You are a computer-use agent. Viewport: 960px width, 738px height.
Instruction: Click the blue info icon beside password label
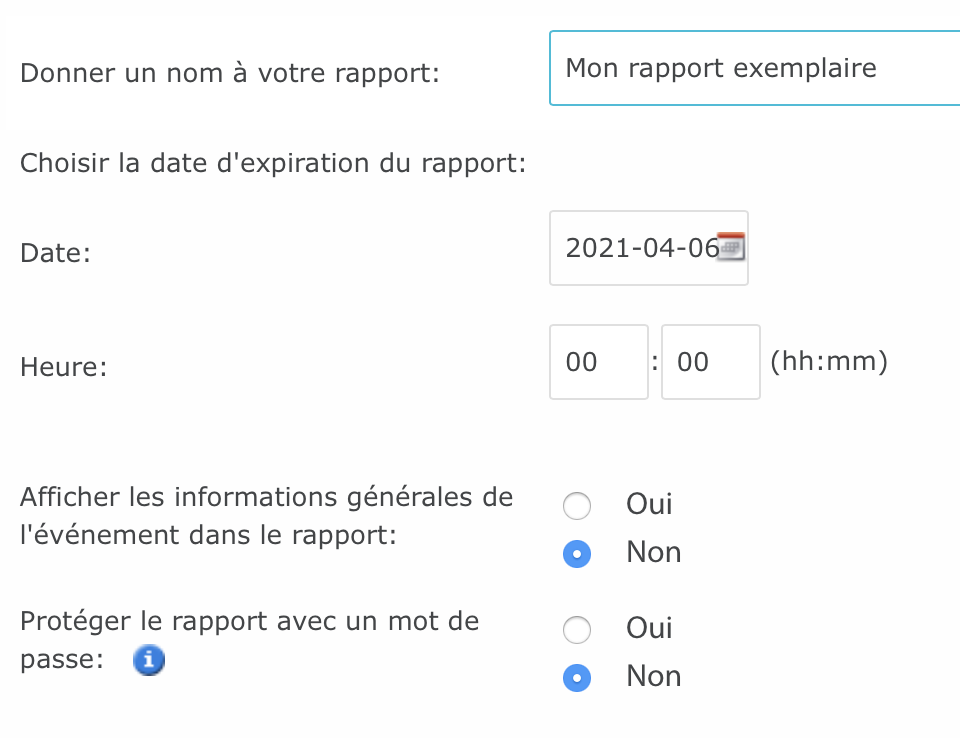[x=149, y=661]
